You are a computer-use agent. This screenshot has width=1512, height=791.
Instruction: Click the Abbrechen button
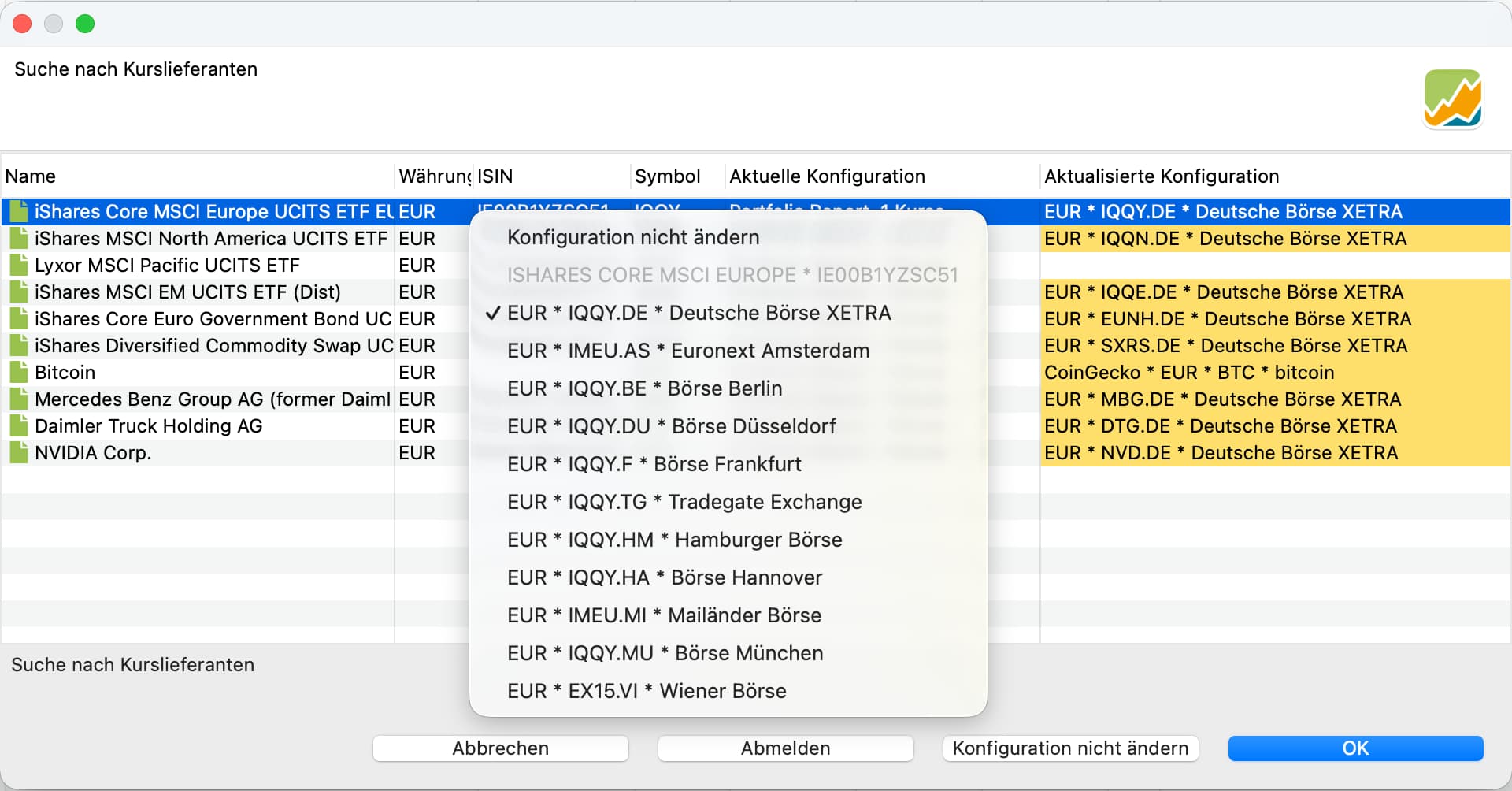(500, 748)
